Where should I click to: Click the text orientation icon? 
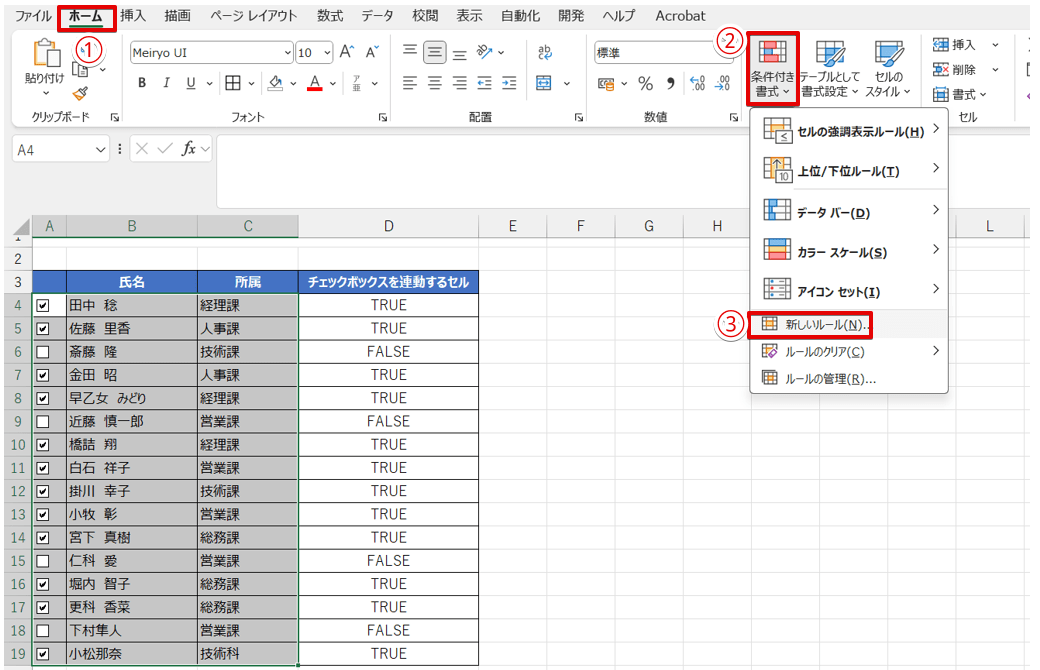point(485,52)
